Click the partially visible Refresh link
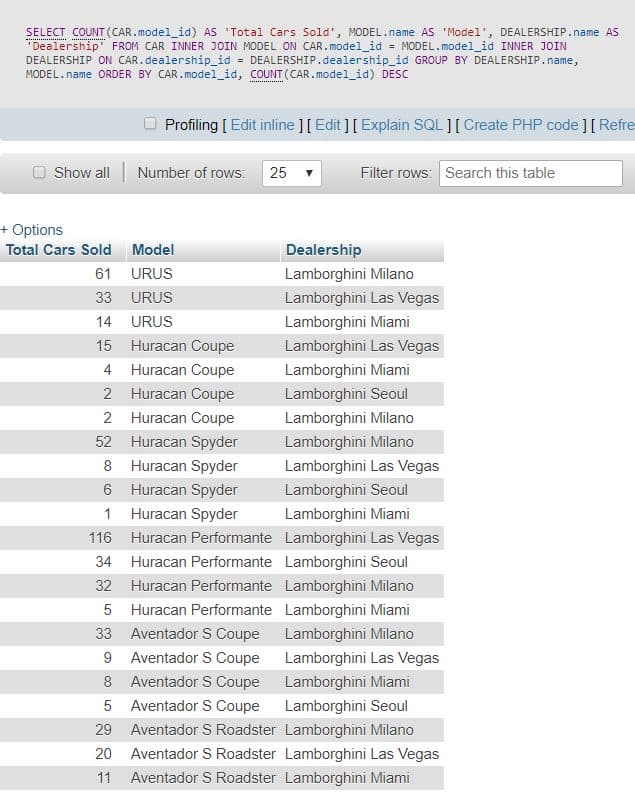 (617, 125)
